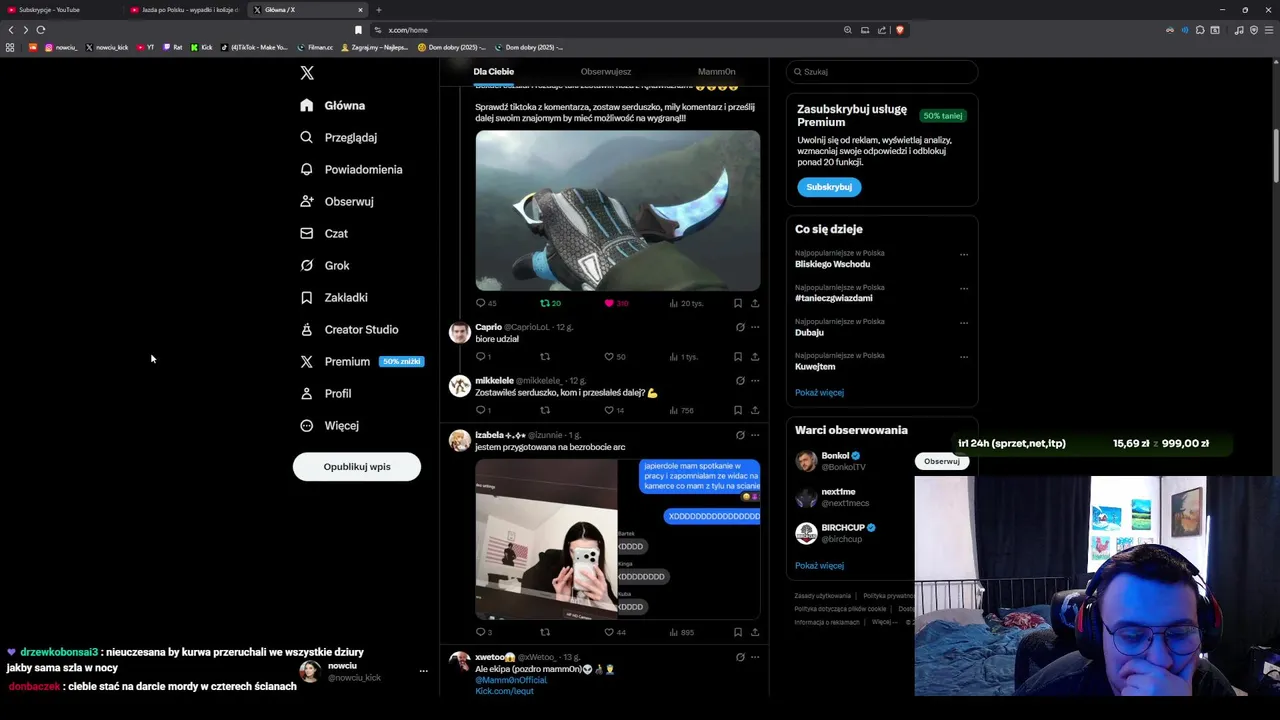Click the Subskrybuj Premium button
Screen dimensions: 1280x720
pyautogui.click(x=829, y=187)
